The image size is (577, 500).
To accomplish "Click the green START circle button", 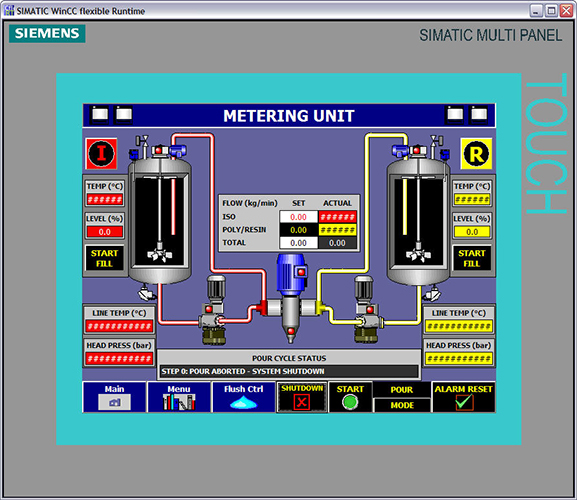I will tap(350, 397).
